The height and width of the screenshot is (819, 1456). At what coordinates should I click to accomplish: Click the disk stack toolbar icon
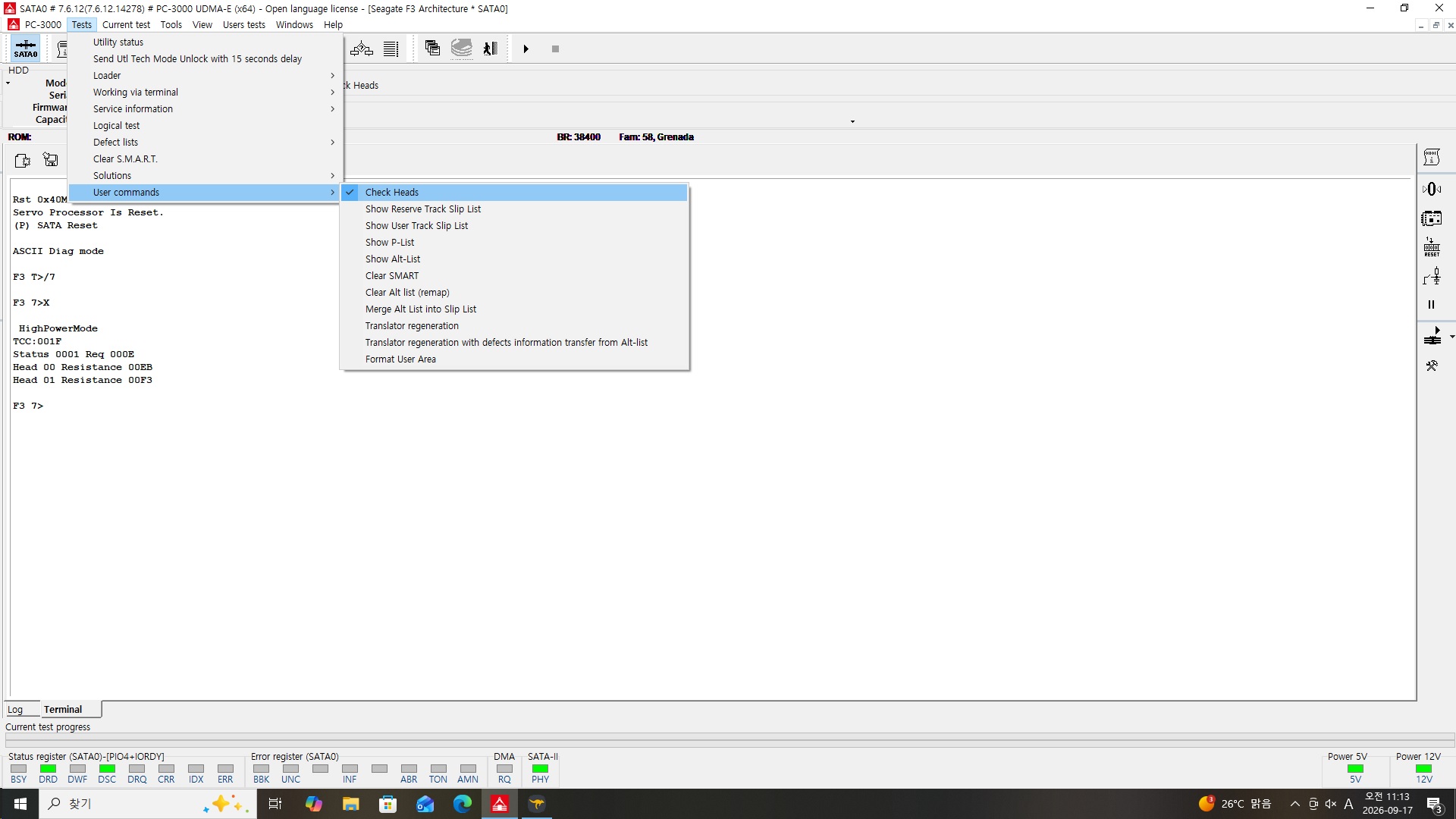(x=462, y=49)
